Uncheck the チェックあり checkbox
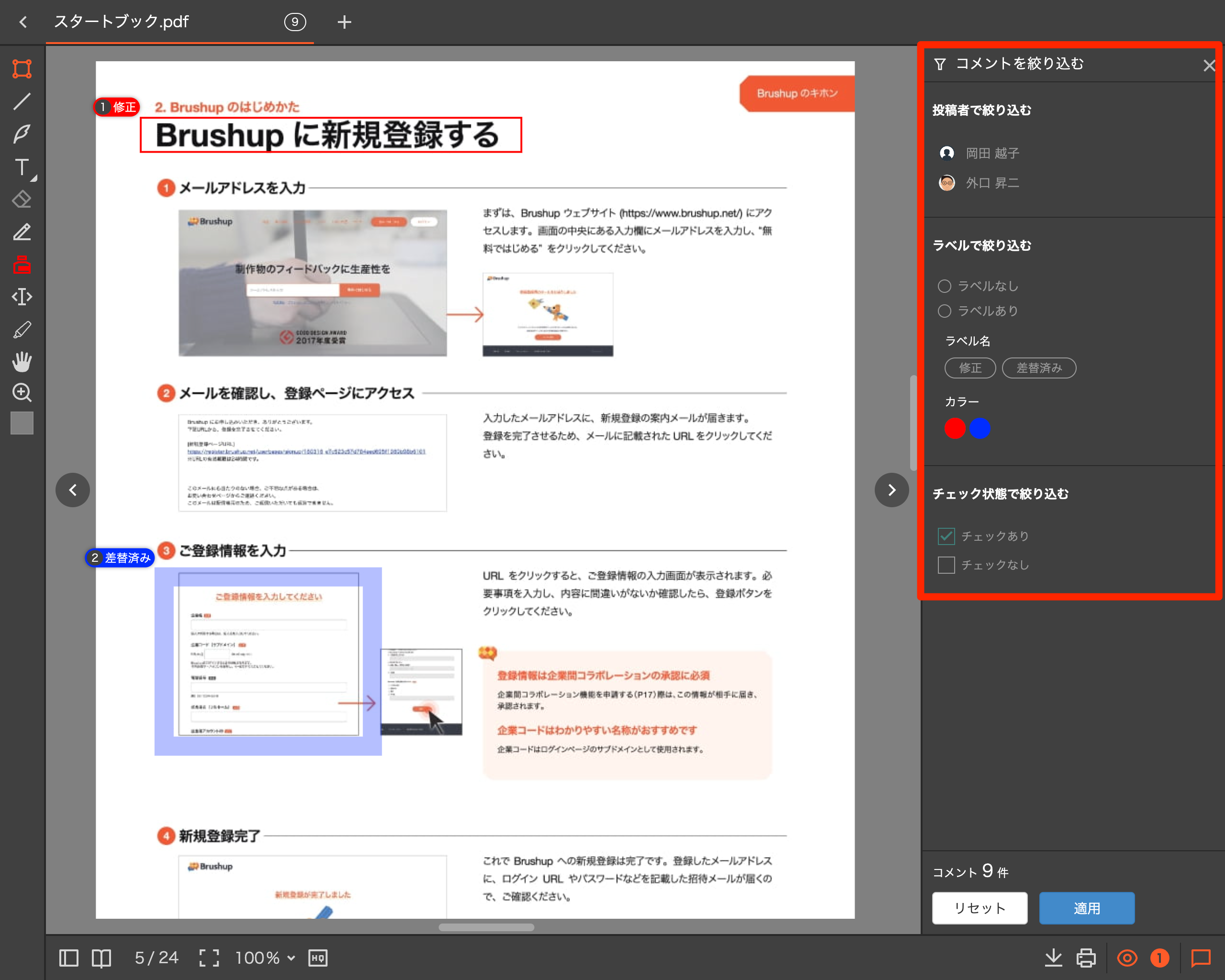Viewport: 1225px width, 980px height. click(946, 536)
